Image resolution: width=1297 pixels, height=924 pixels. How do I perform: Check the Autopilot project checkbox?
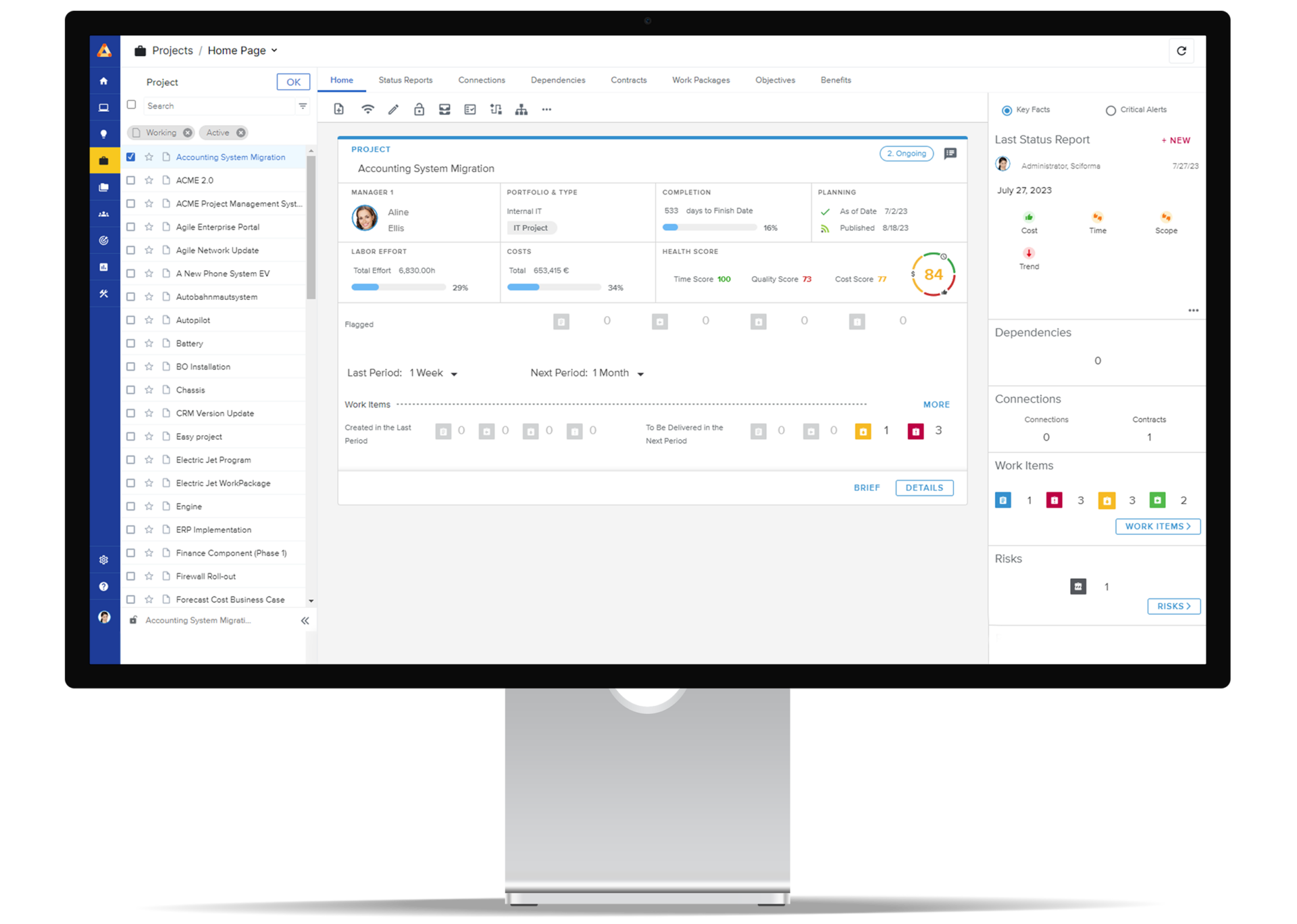tap(131, 320)
